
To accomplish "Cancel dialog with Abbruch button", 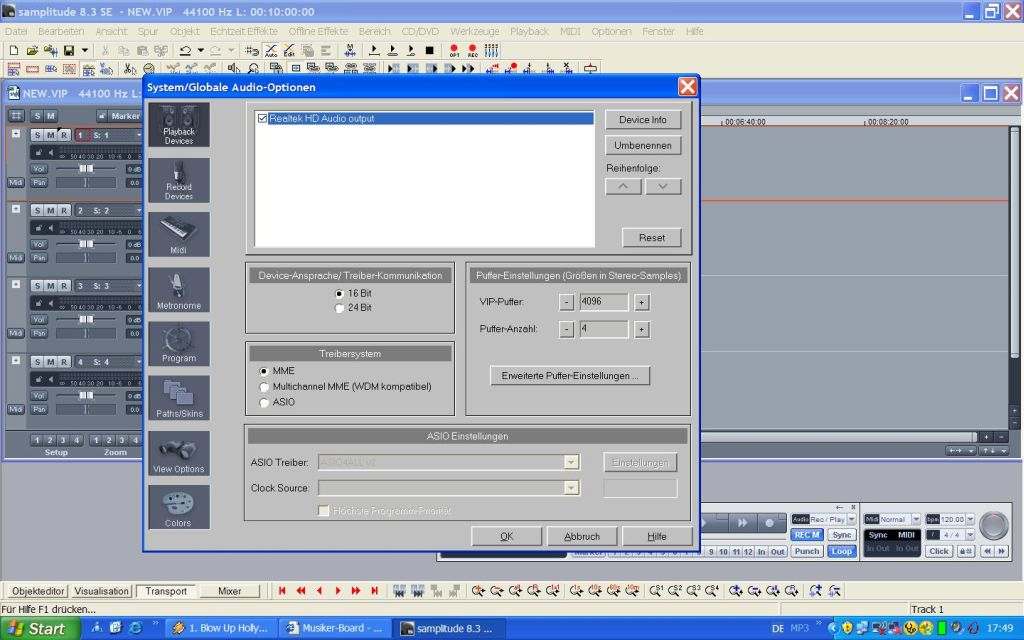I will 581,536.
